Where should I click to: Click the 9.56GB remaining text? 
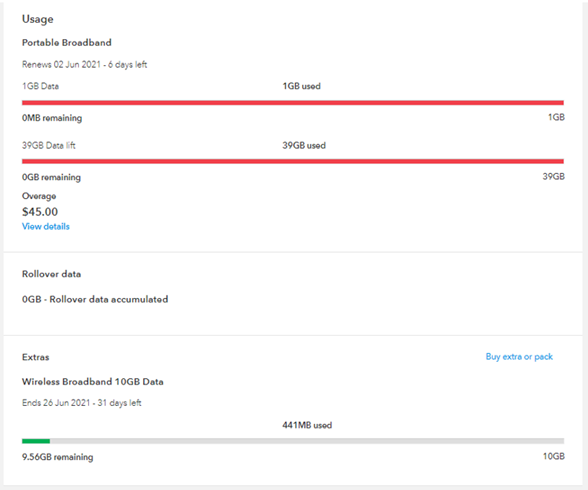(x=57, y=457)
